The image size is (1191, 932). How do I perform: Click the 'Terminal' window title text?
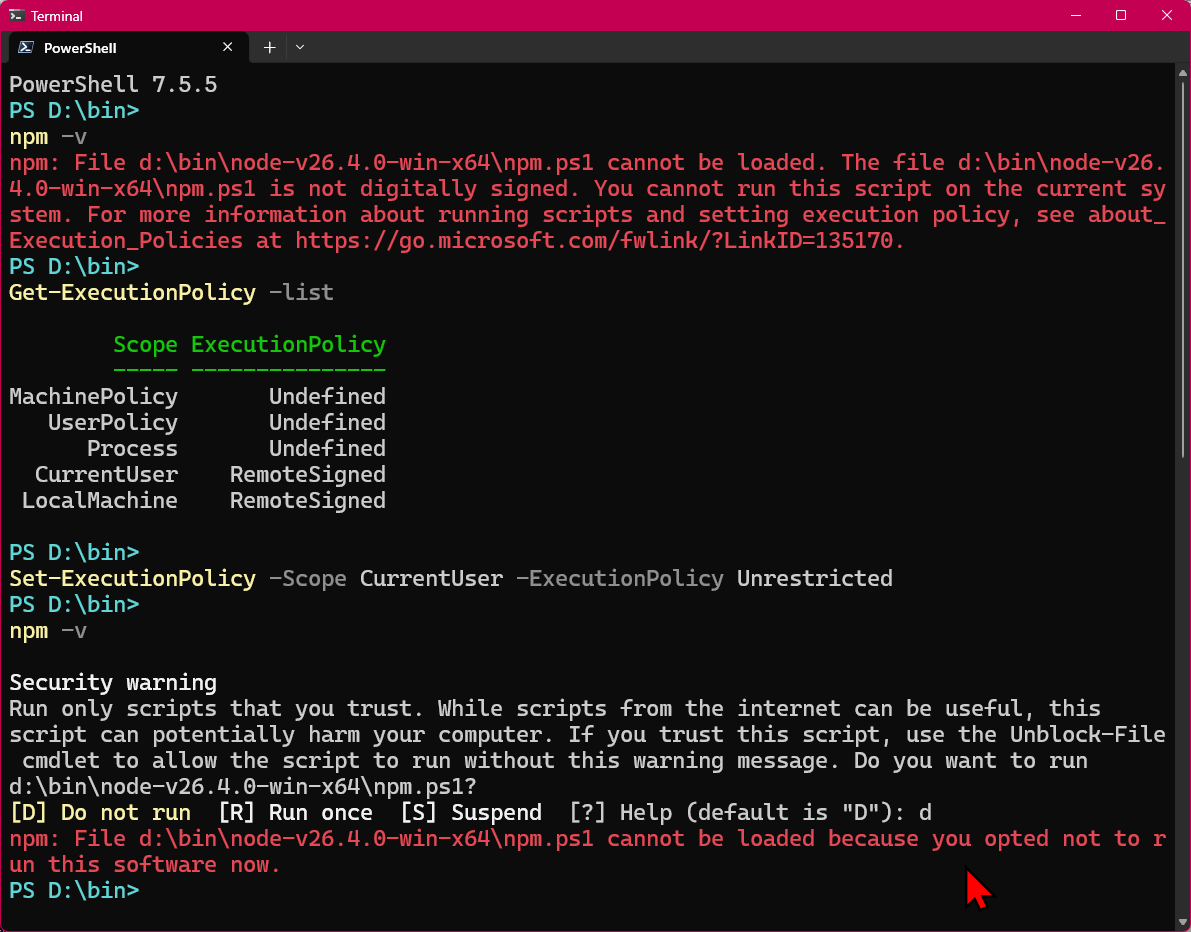click(x=57, y=16)
